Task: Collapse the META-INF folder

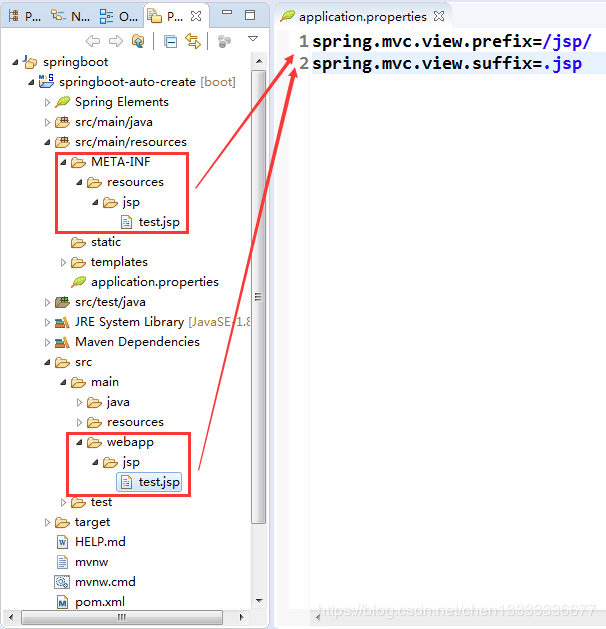Action: click(63, 162)
